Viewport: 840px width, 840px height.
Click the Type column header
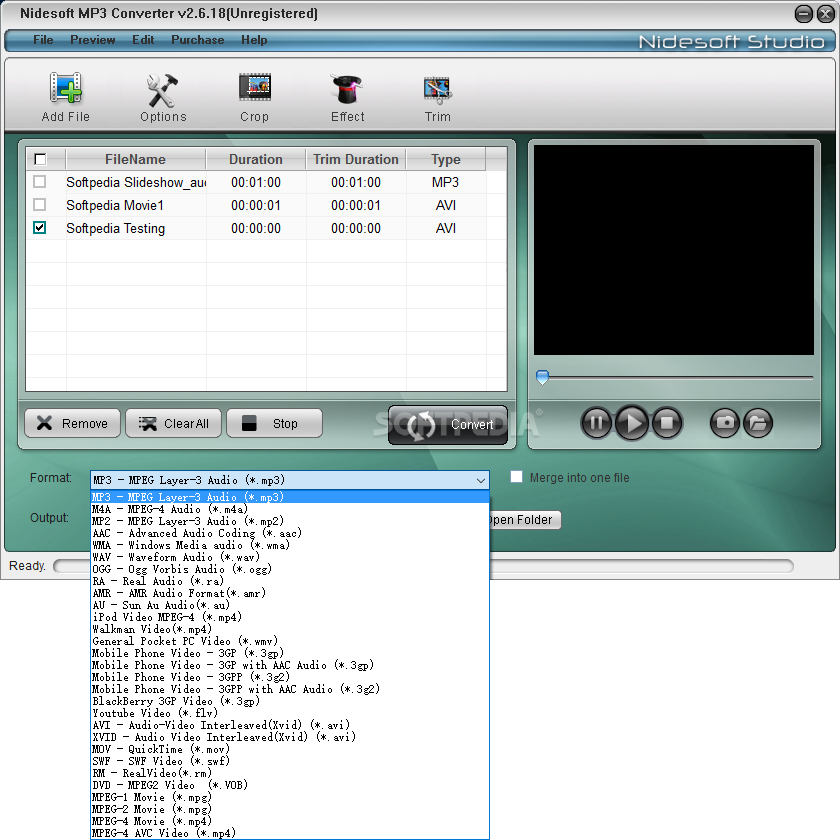tap(446, 159)
